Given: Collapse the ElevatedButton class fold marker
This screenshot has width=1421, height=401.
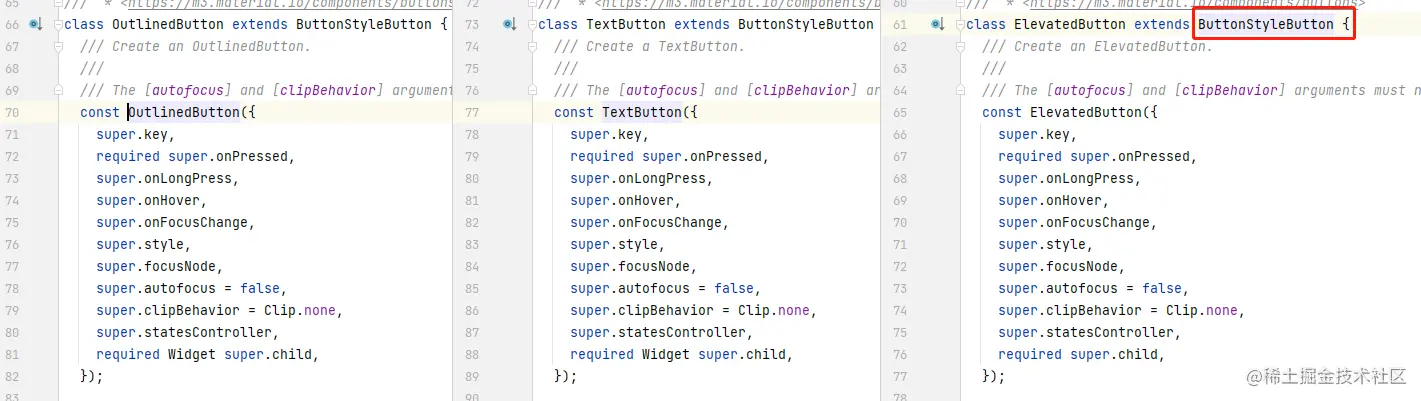Looking at the screenshot, I should point(960,24).
